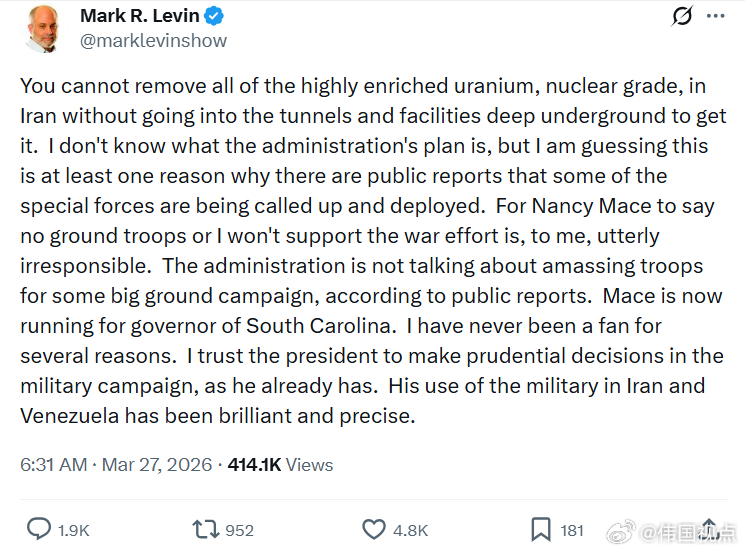Click the 4.8K likes count
This screenshot has height=552, width=745.
pyautogui.click(x=410, y=530)
